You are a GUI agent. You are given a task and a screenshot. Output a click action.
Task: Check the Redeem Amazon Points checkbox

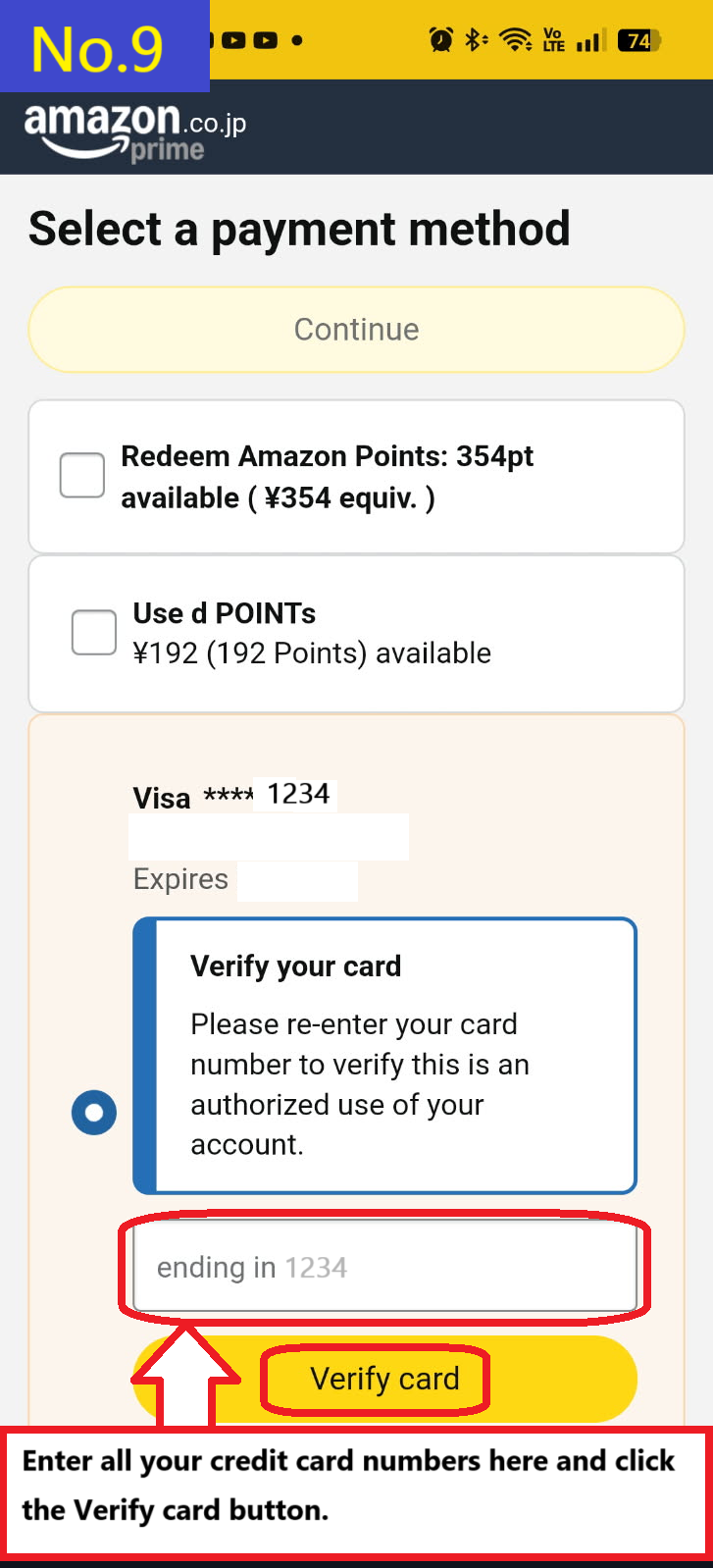point(81,475)
